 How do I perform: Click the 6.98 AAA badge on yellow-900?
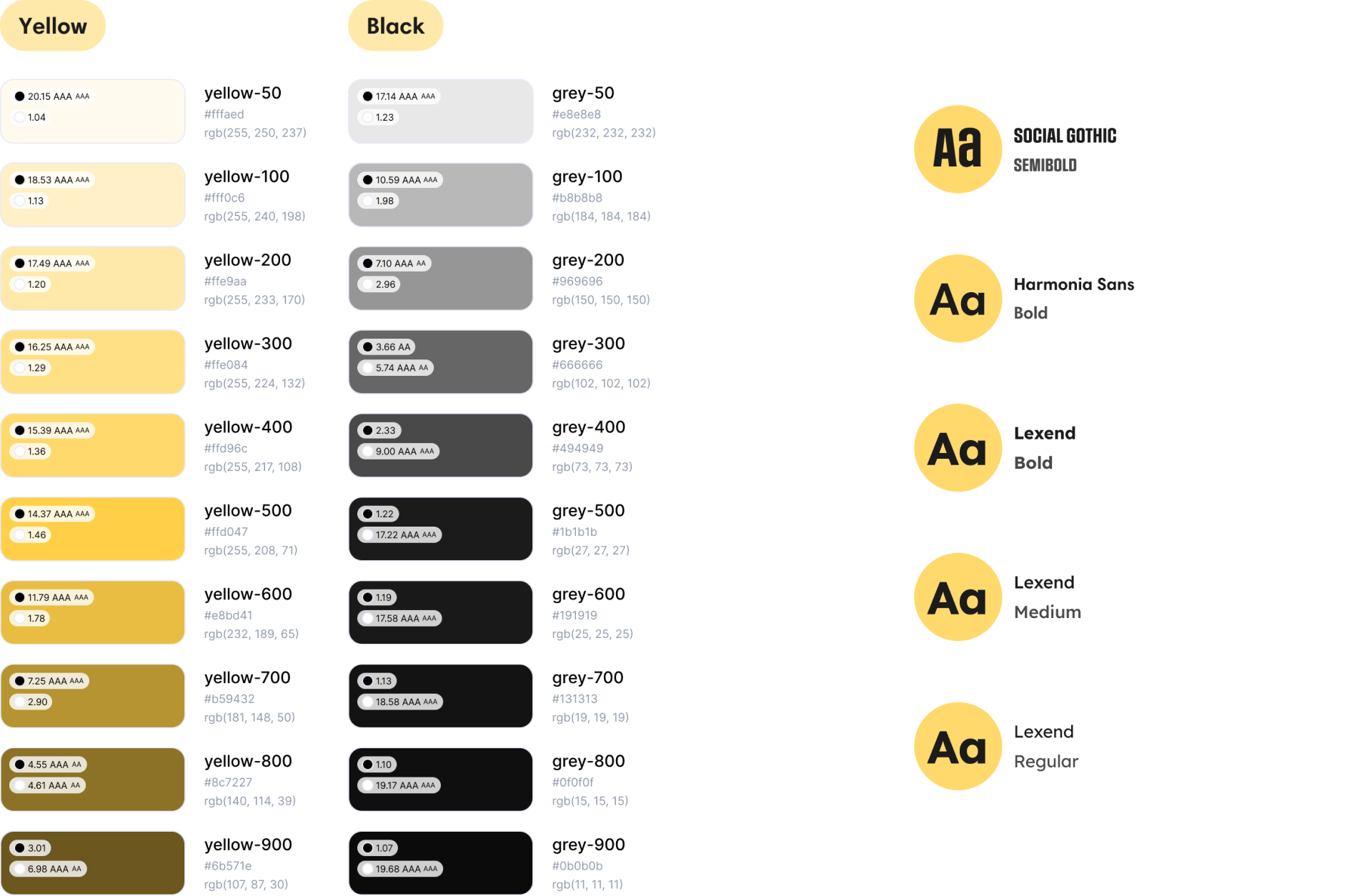(49, 869)
